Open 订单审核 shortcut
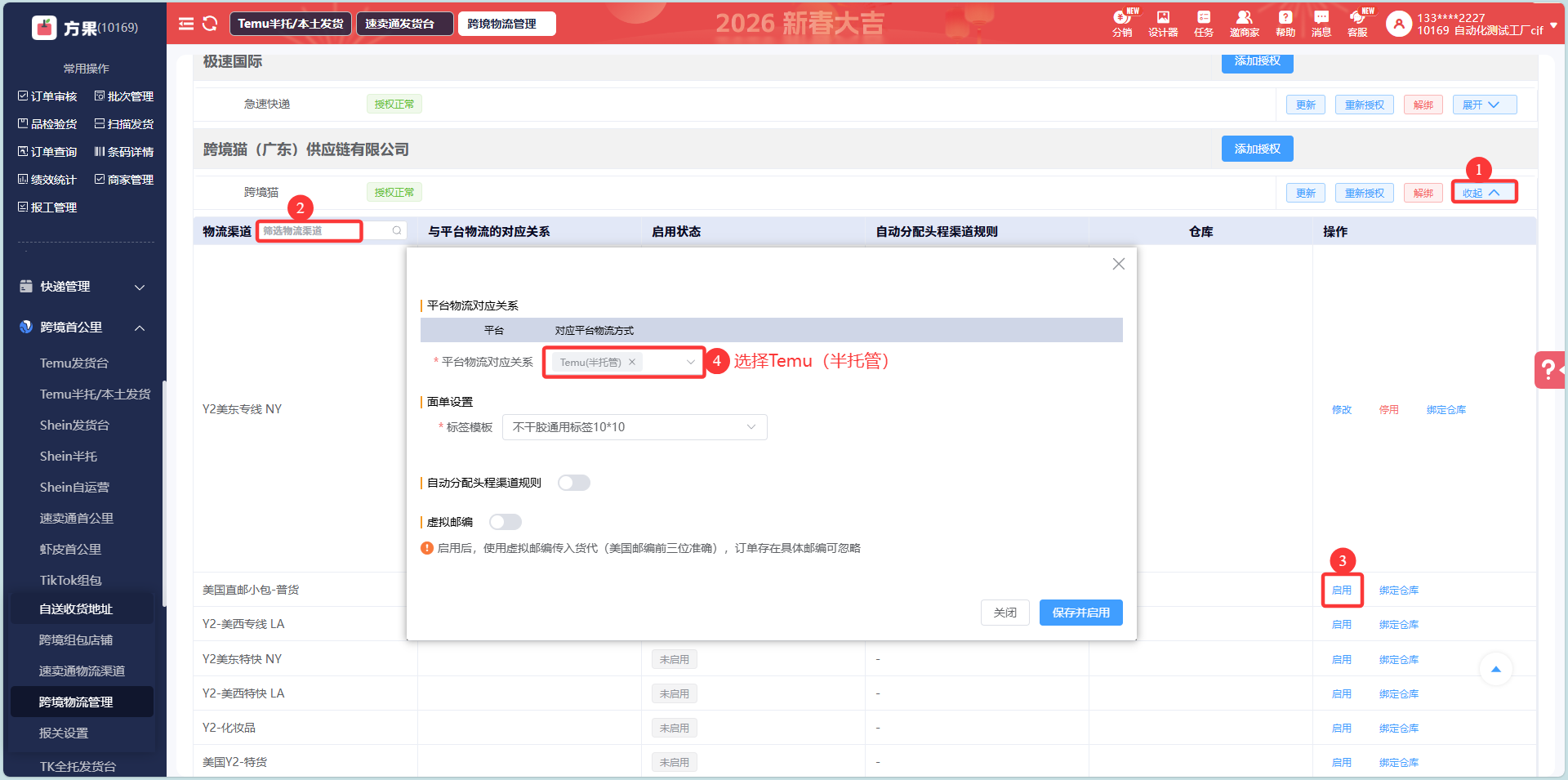This screenshot has width=1568, height=780. pyautogui.click(x=47, y=96)
